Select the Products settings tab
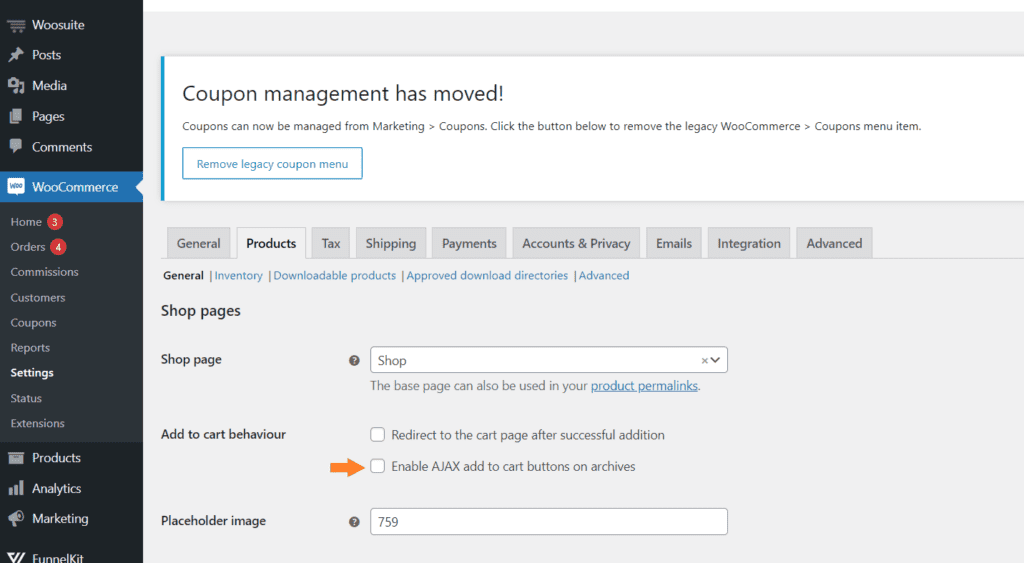1024x563 pixels. tap(271, 243)
